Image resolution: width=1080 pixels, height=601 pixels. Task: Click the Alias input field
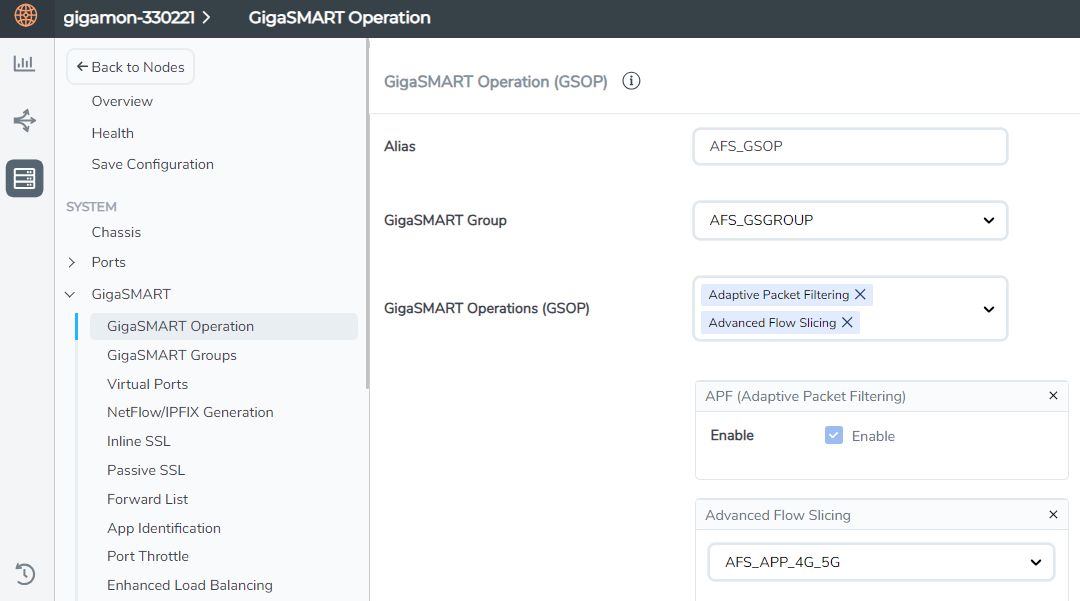[x=850, y=146]
